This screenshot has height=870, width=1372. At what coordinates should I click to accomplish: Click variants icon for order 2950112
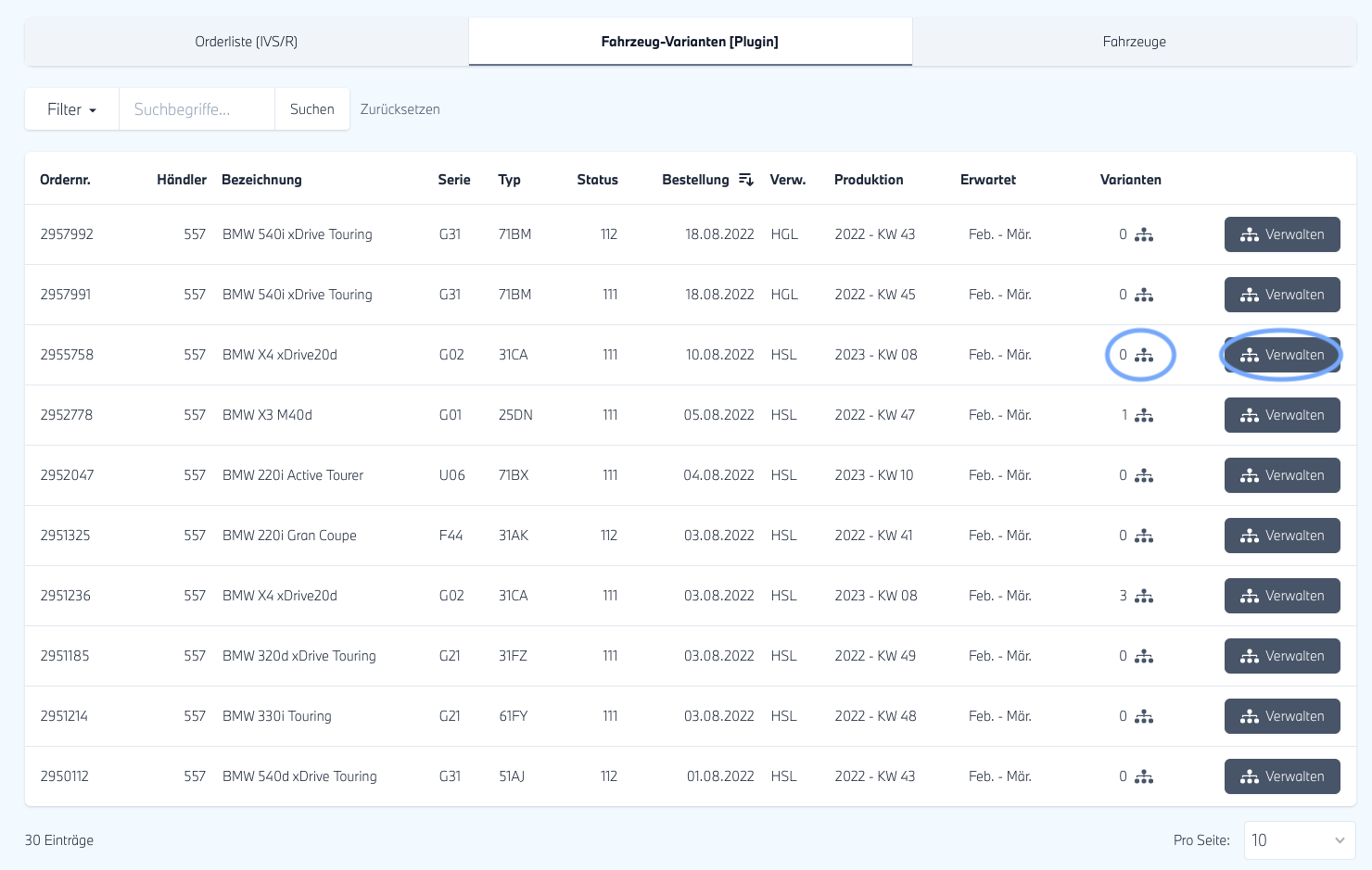[1144, 777]
